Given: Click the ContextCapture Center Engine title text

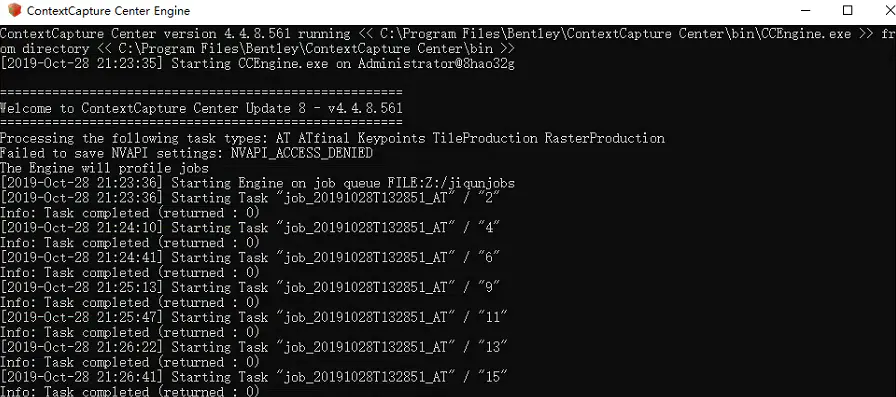Looking at the screenshot, I should point(109,11).
